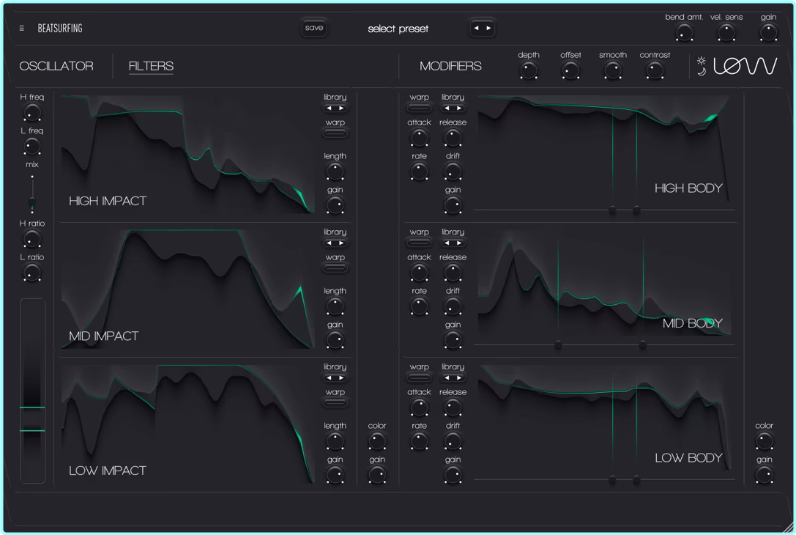The image size is (796, 535).
Task: Click the contrast knob
Action: tap(655, 70)
